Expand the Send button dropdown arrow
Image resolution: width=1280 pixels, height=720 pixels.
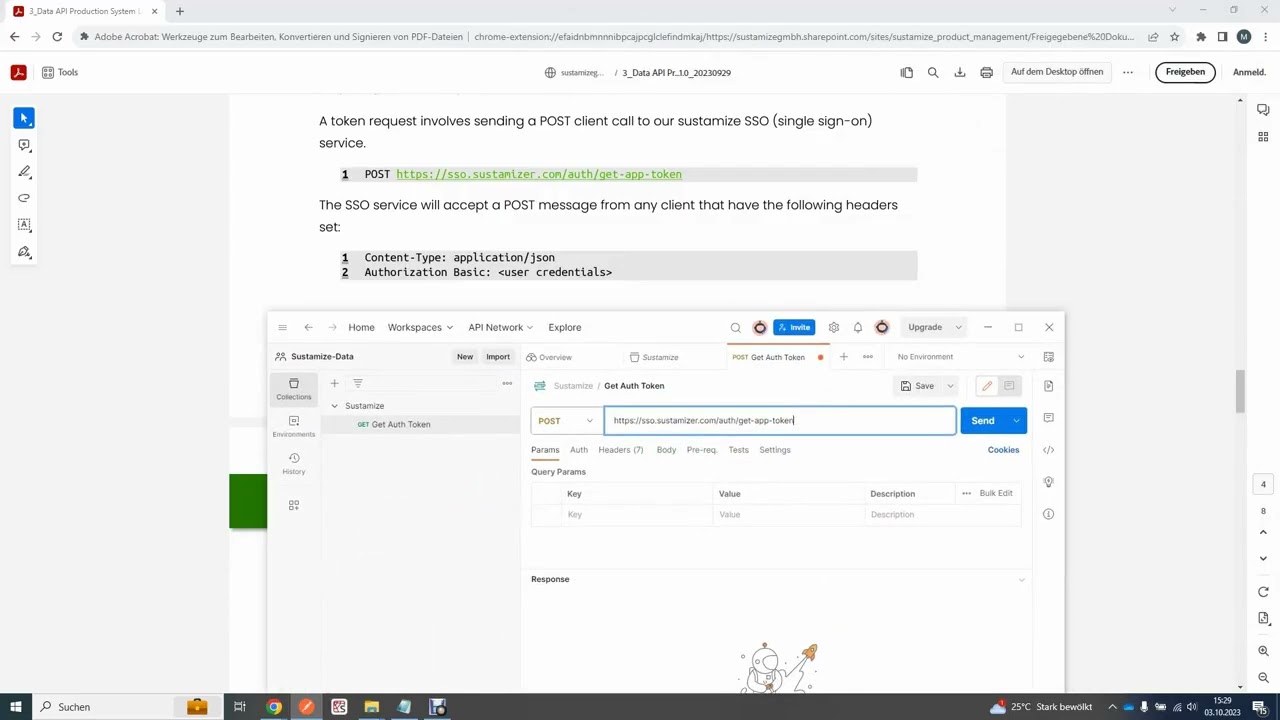pos(1017,421)
